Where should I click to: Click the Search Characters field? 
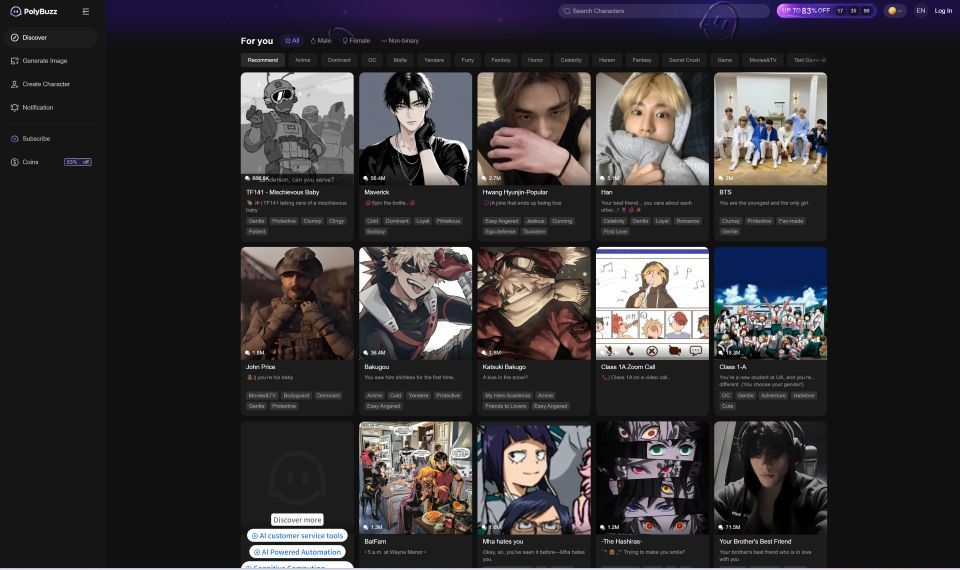click(664, 11)
